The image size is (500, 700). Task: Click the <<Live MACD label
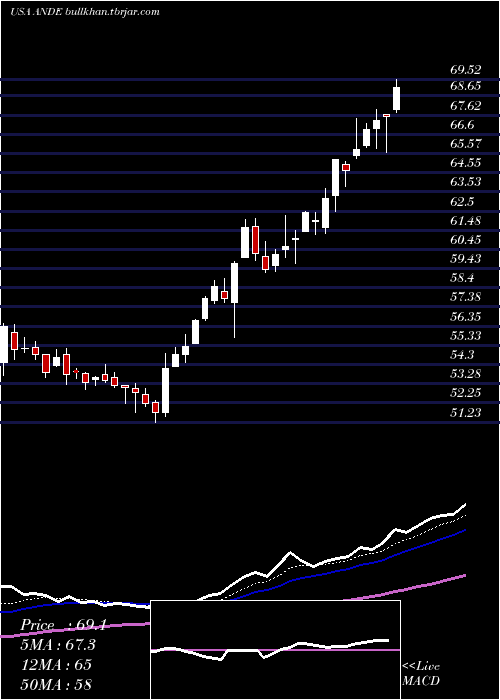tap(421, 674)
